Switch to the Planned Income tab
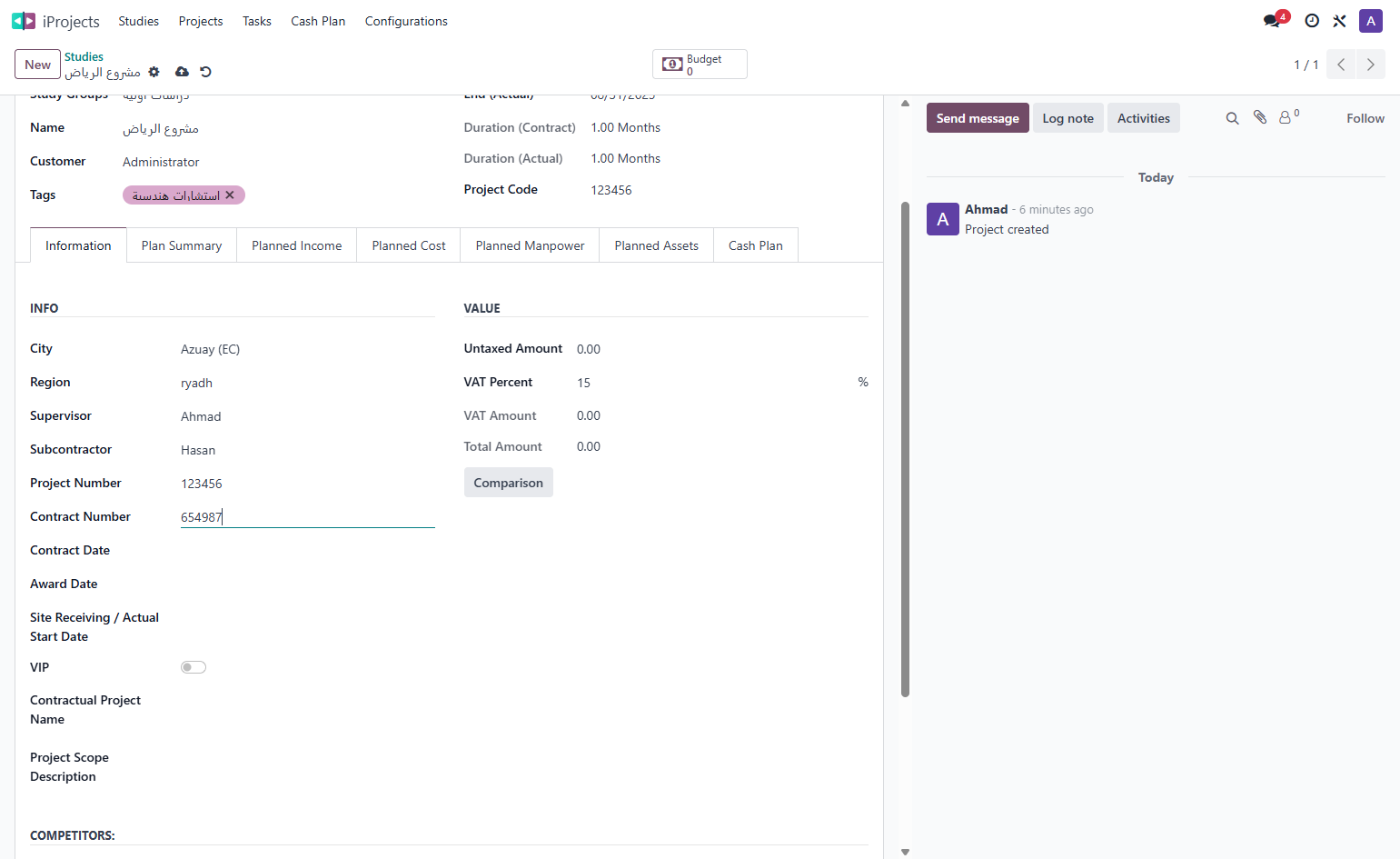 coord(297,245)
